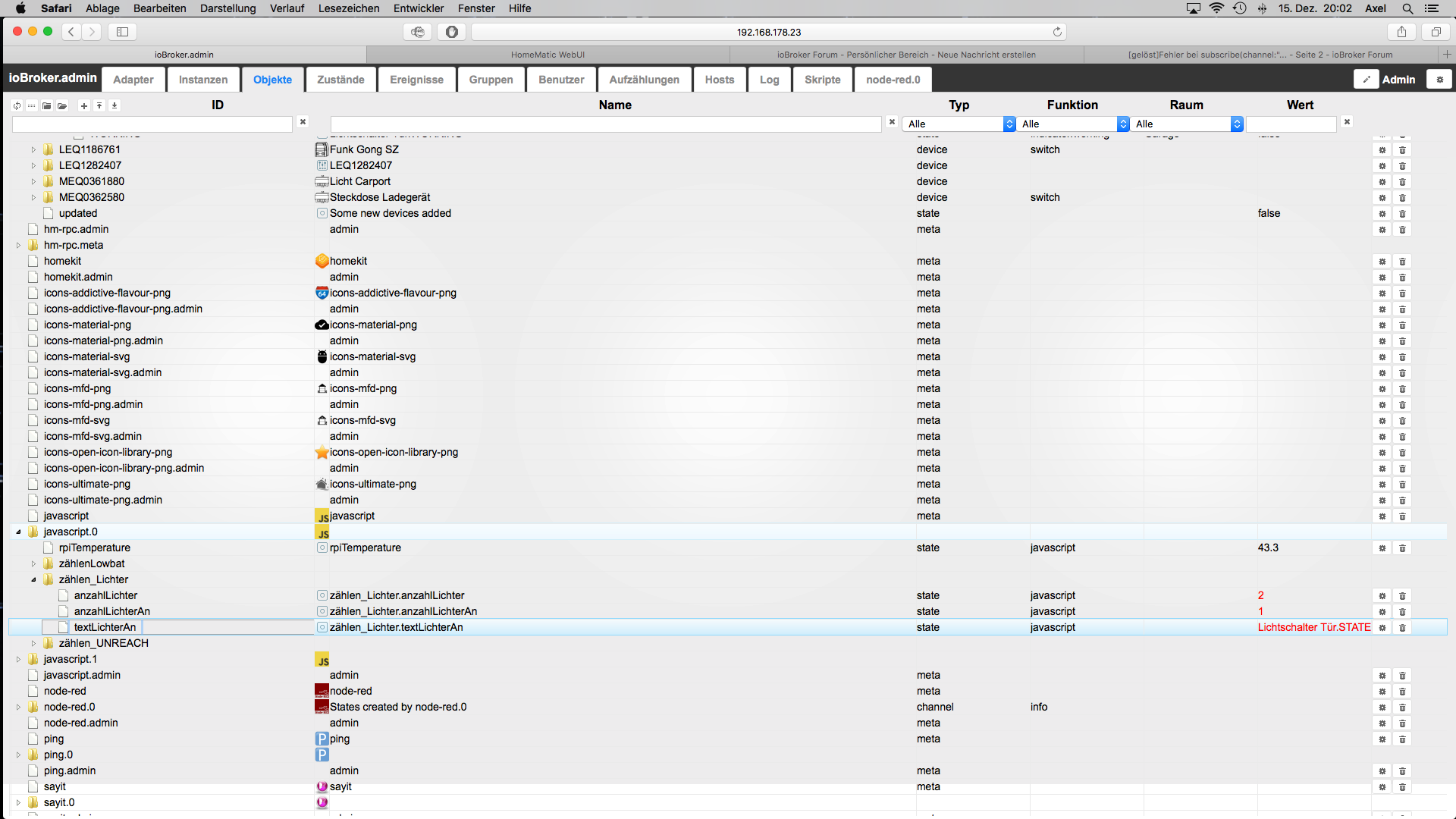Expand the ping.0 folder
The width and height of the screenshot is (1456, 819).
coord(18,755)
